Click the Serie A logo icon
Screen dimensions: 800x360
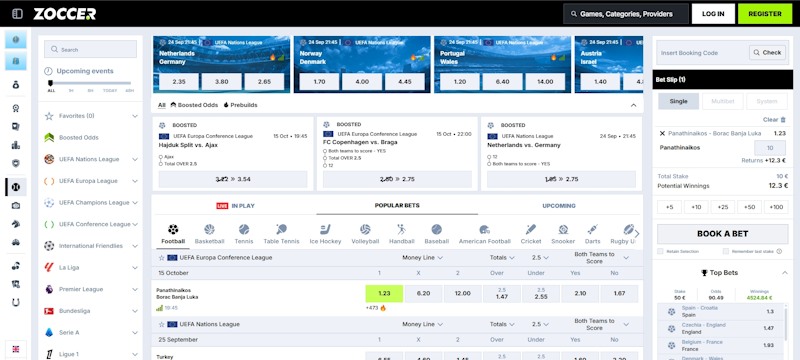point(49,332)
